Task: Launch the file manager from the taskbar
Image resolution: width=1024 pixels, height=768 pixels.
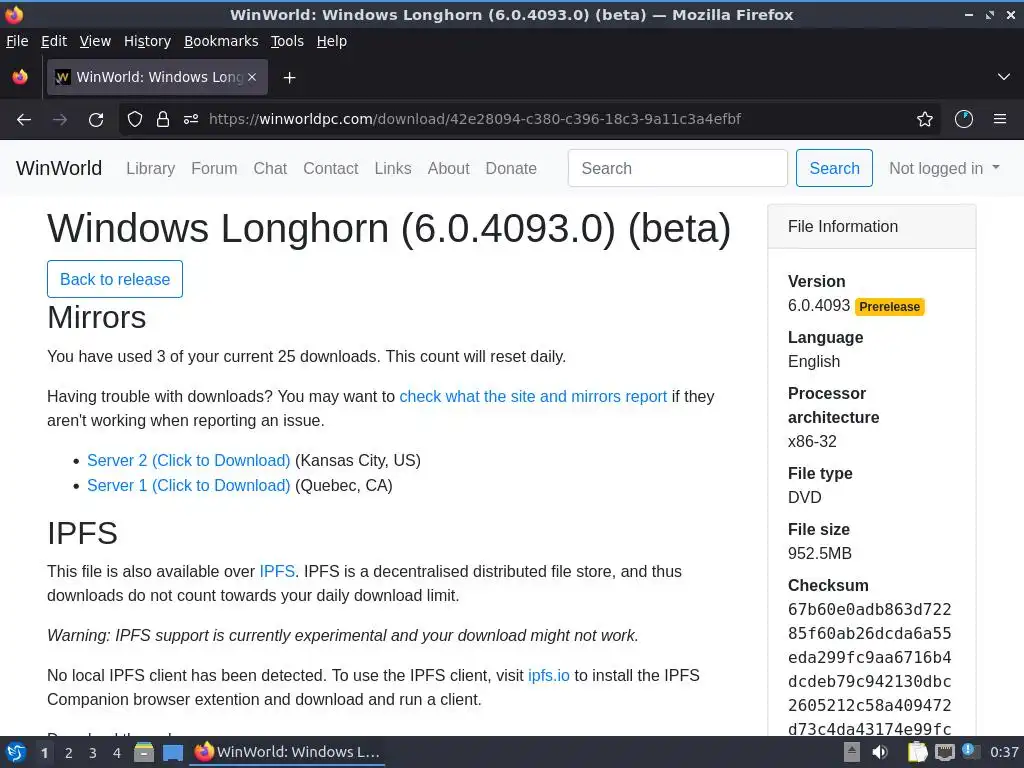Action: (x=144, y=752)
